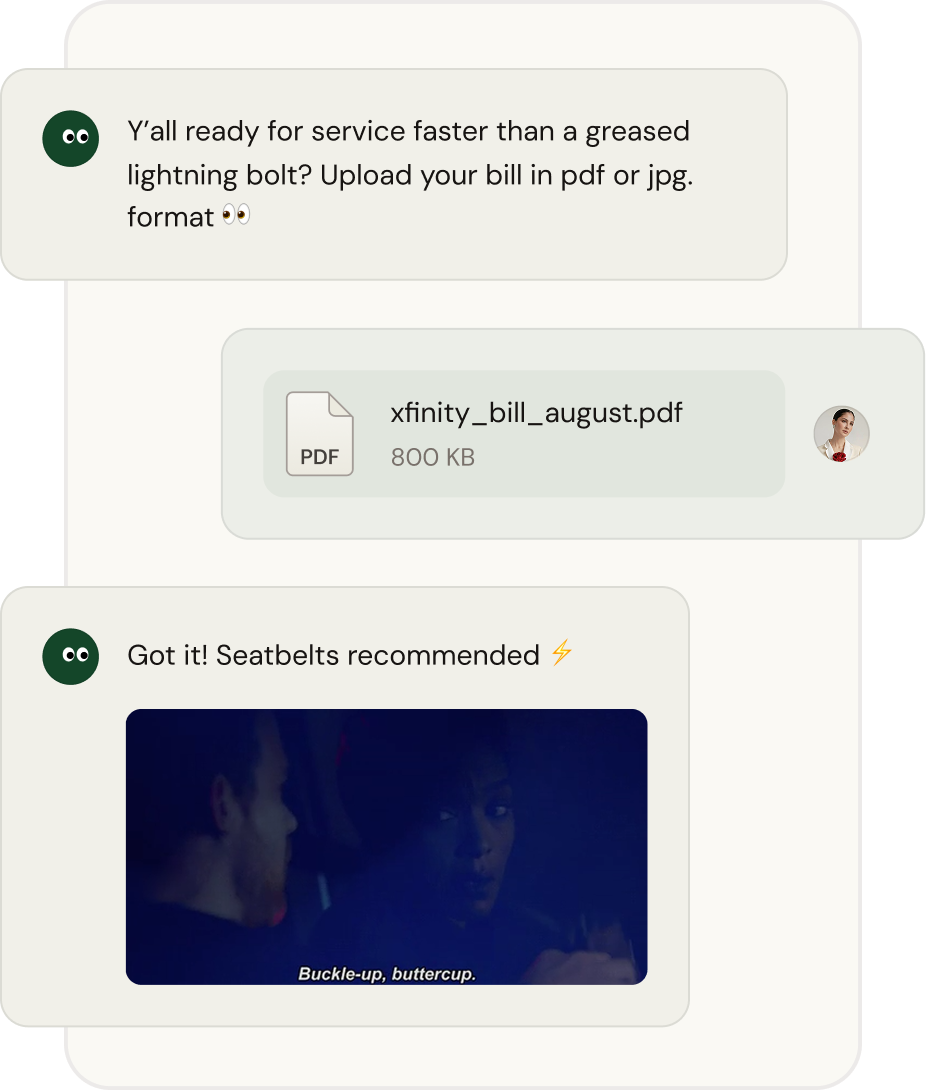
Task: Open the 'Buckle-up, buttercup' GIF
Action: [387, 847]
